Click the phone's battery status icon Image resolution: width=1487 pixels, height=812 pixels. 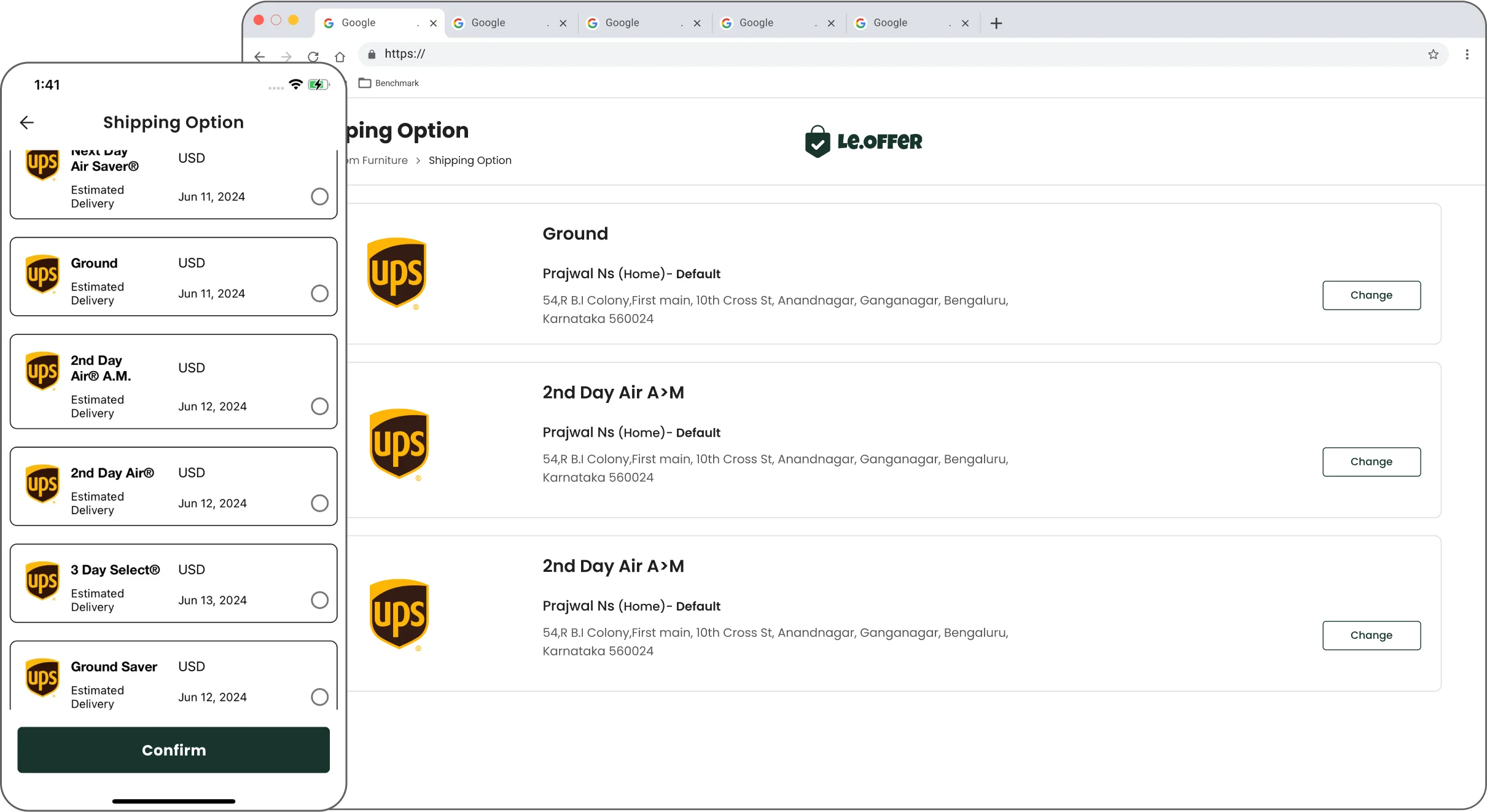coord(319,84)
